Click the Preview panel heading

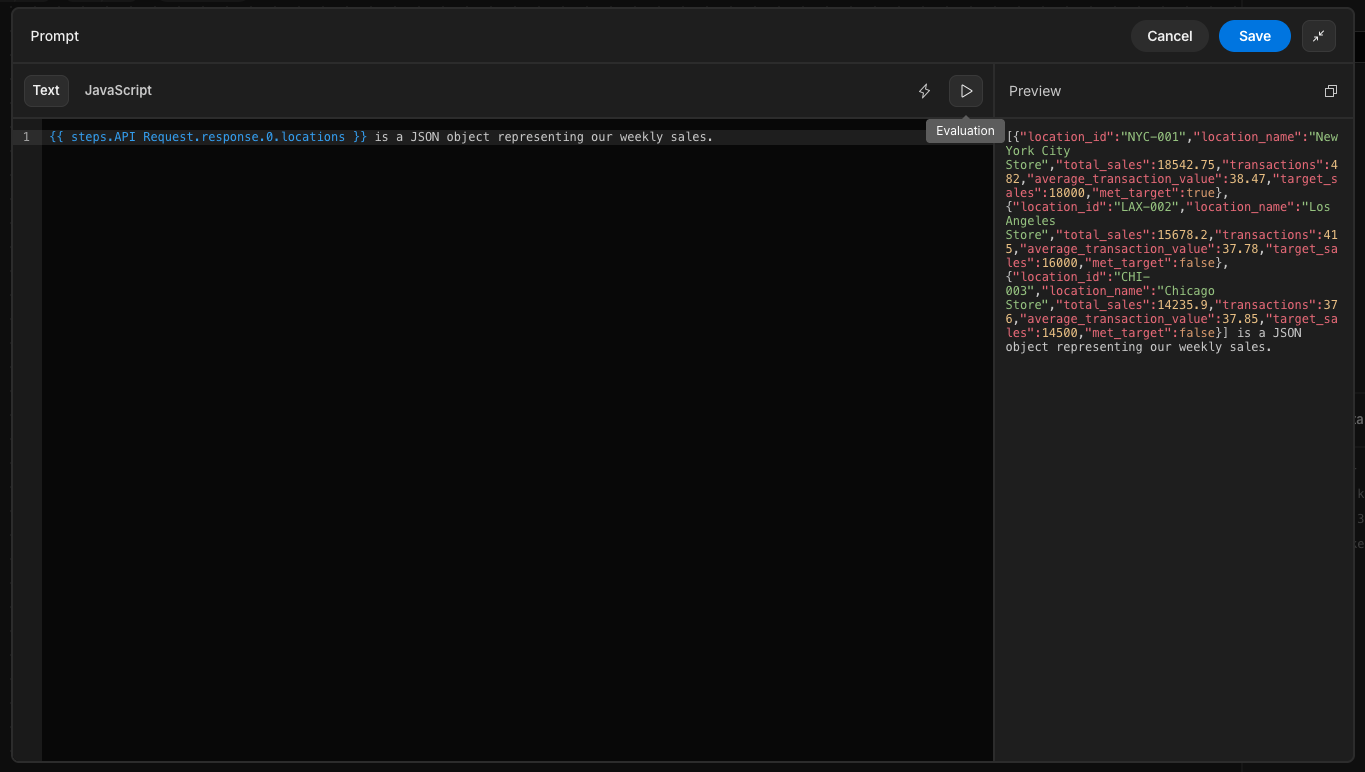pyautogui.click(x=1035, y=91)
